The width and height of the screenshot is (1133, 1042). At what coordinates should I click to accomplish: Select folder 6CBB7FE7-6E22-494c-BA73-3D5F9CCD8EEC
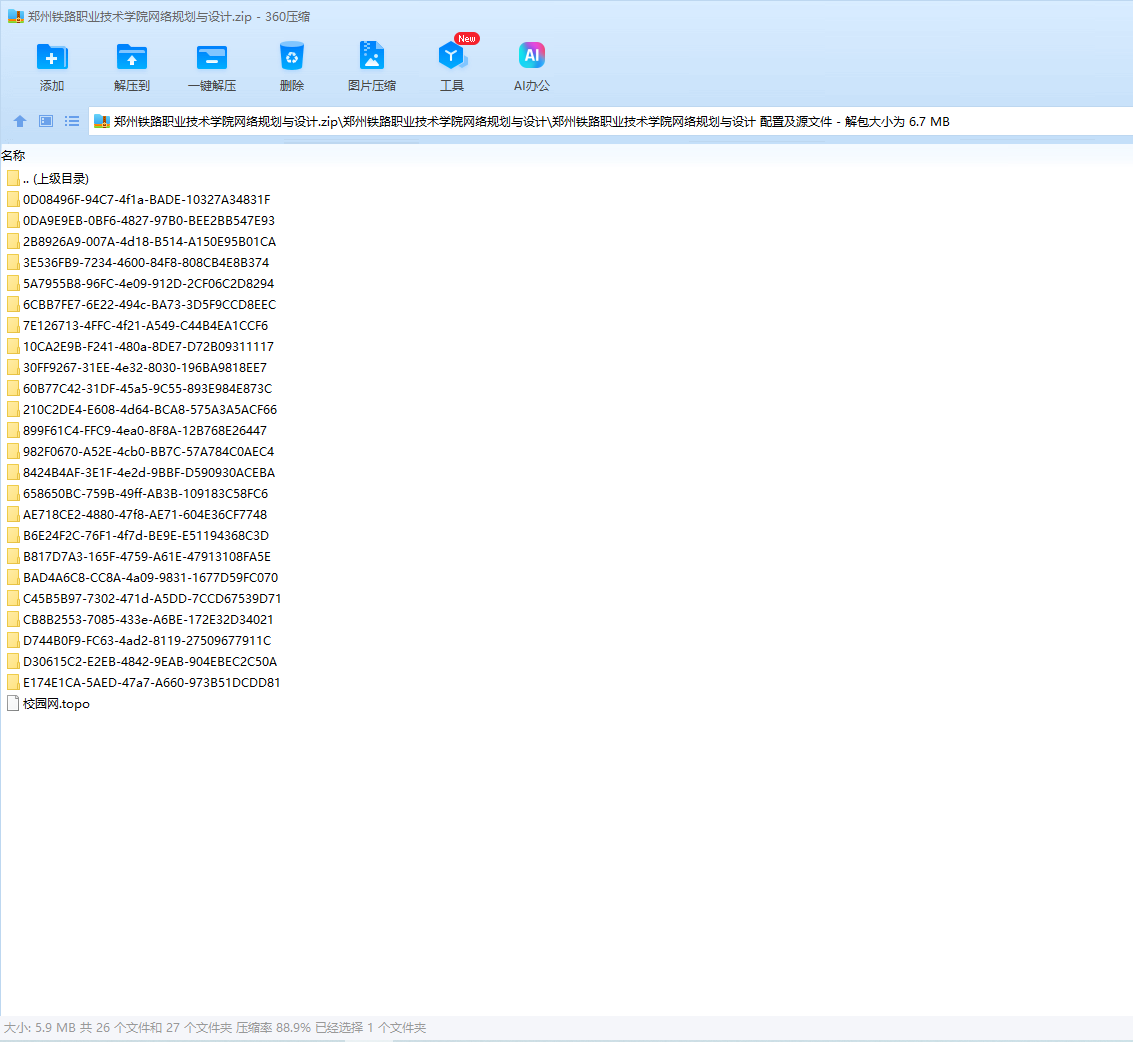(142, 304)
